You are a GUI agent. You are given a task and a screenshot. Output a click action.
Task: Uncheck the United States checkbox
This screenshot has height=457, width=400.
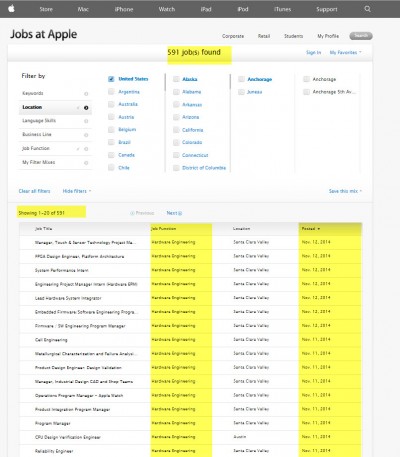coord(111,79)
